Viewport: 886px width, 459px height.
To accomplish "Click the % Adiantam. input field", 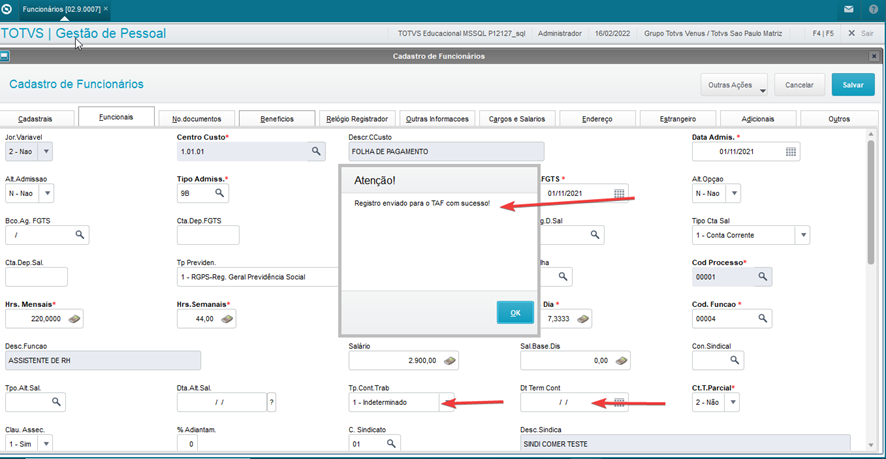I will 188,444.
